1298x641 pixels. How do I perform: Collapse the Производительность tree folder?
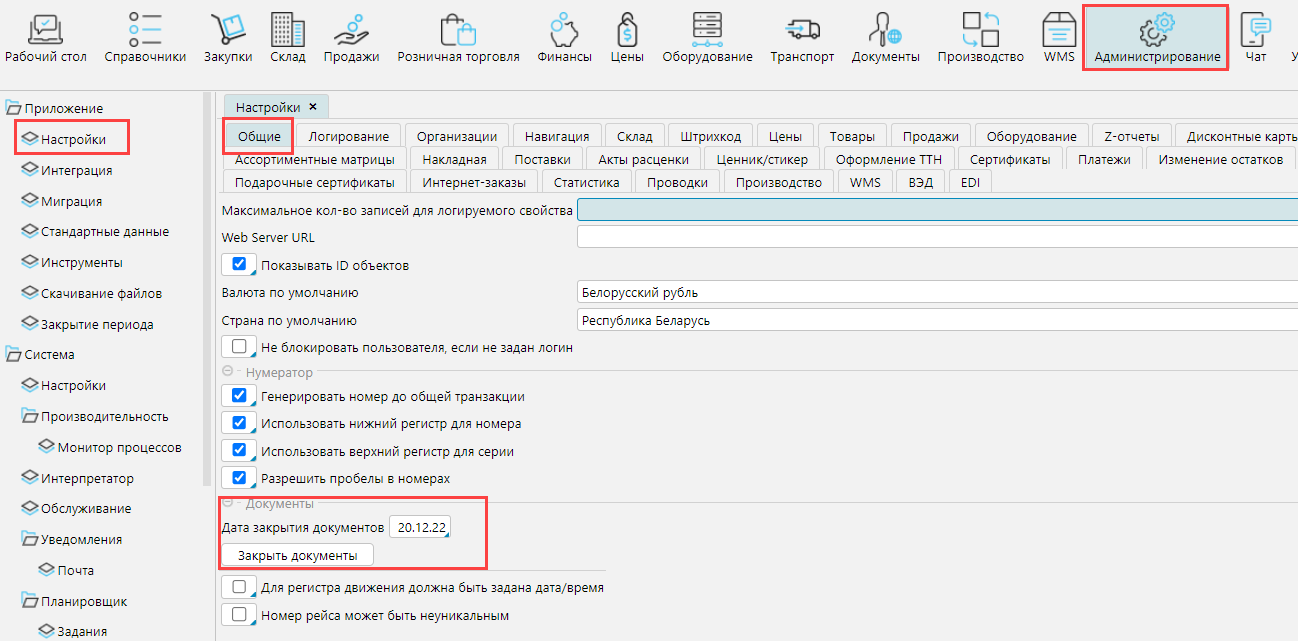pos(30,416)
